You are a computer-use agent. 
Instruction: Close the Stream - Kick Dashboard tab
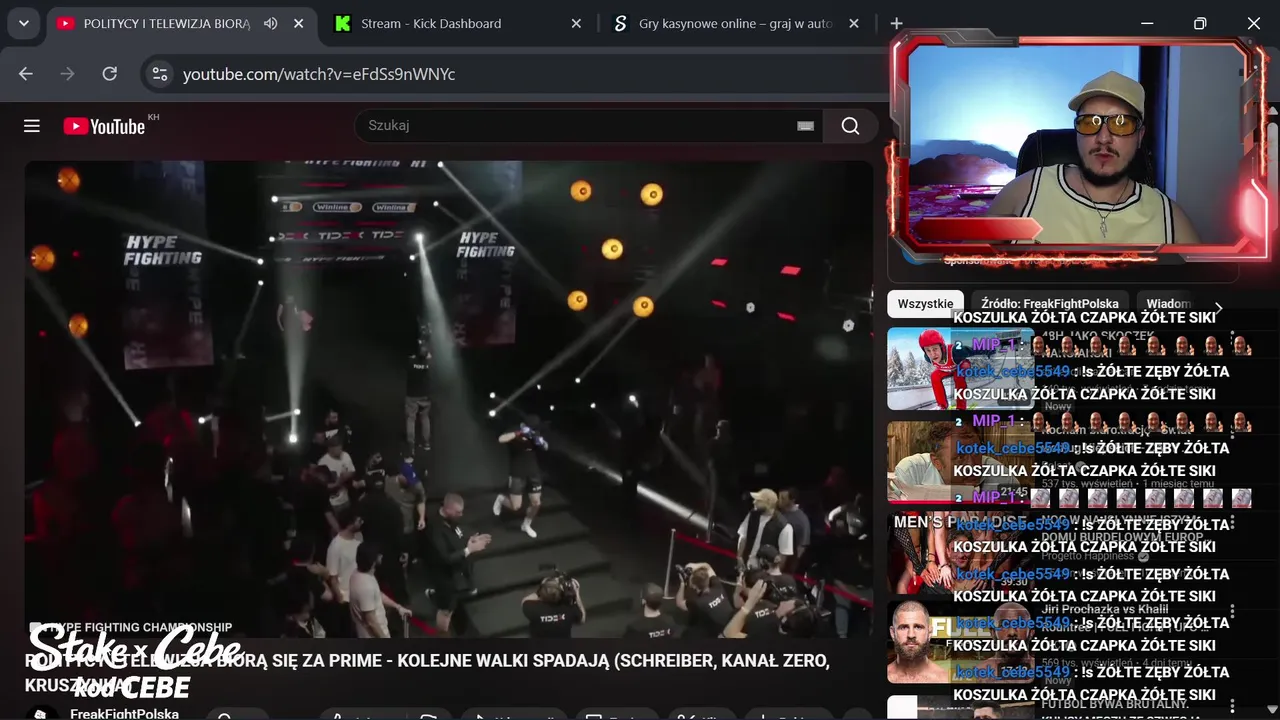point(576,23)
